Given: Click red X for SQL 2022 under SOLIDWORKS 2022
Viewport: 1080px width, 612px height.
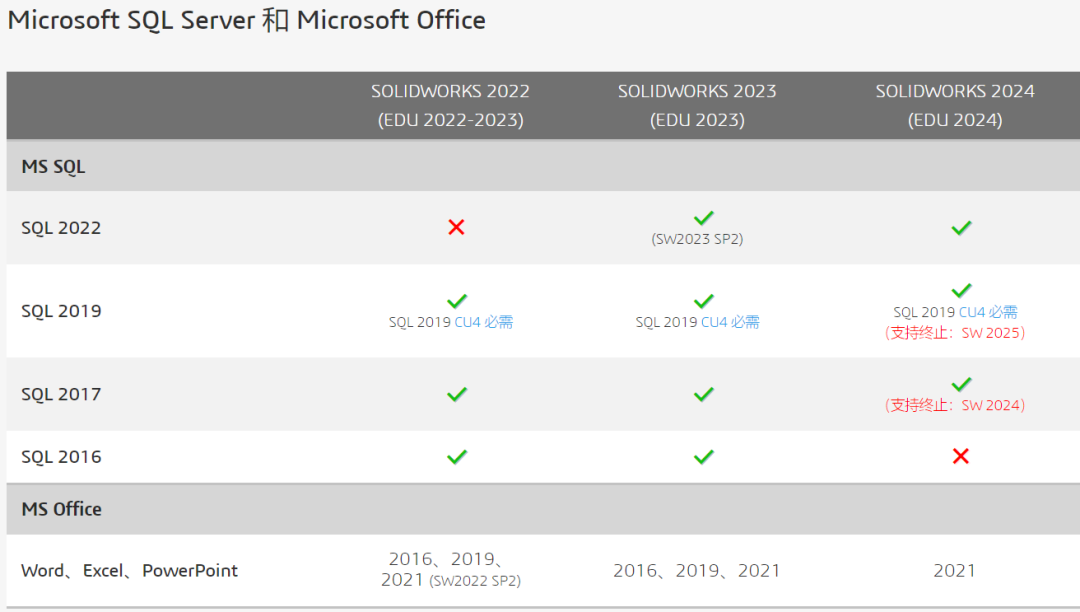Looking at the screenshot, I should pos(456,227).
